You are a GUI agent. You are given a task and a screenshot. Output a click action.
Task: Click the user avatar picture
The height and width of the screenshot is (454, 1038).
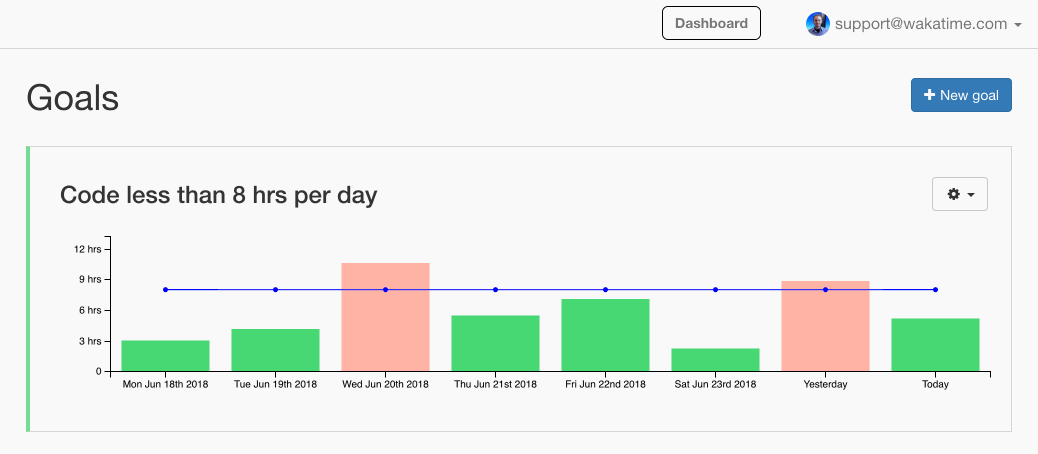(x=818, y=24)
